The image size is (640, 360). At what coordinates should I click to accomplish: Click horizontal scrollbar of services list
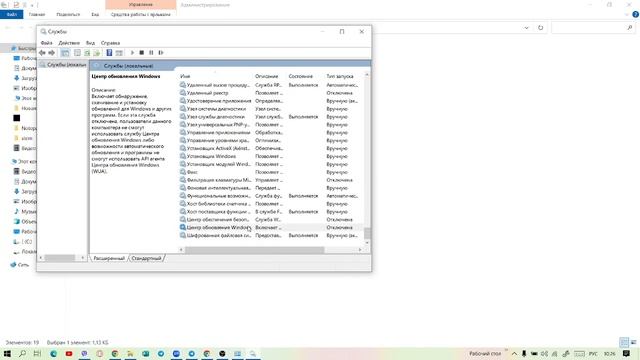pos(254,249)
